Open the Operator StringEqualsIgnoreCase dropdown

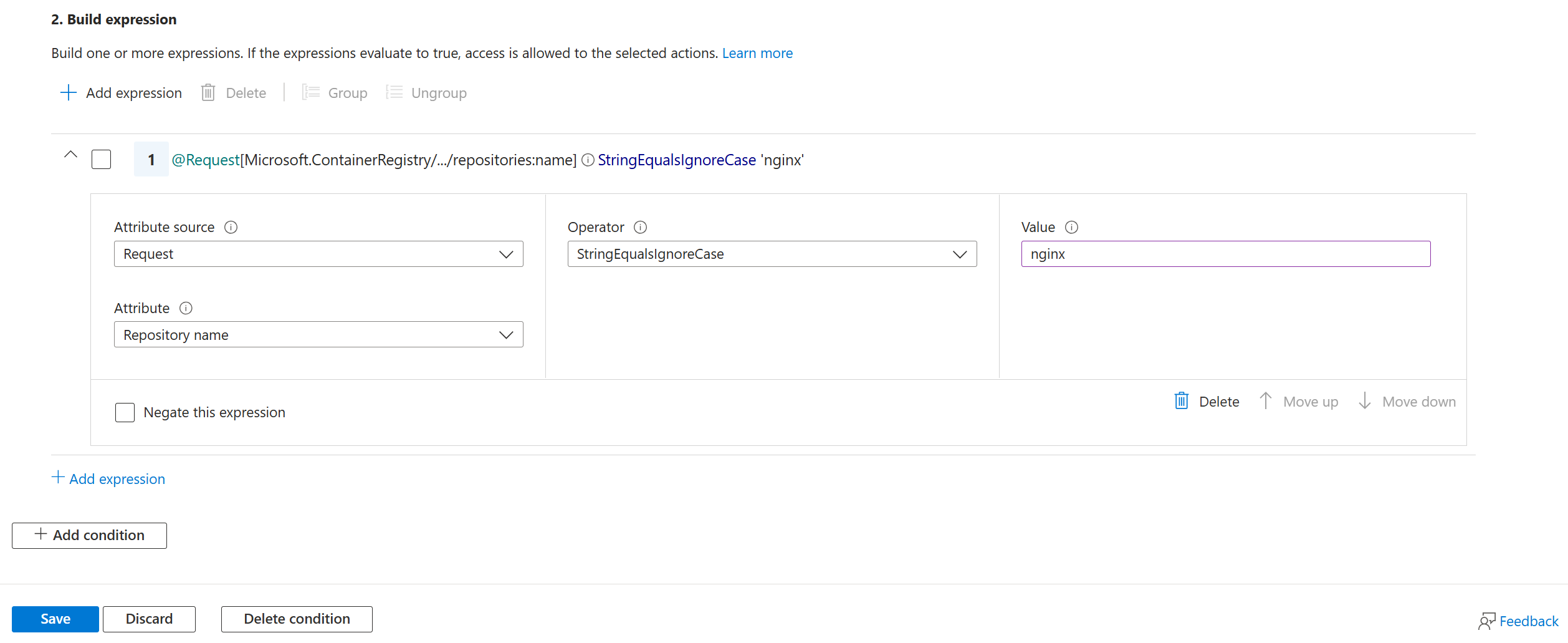point(772,254)
